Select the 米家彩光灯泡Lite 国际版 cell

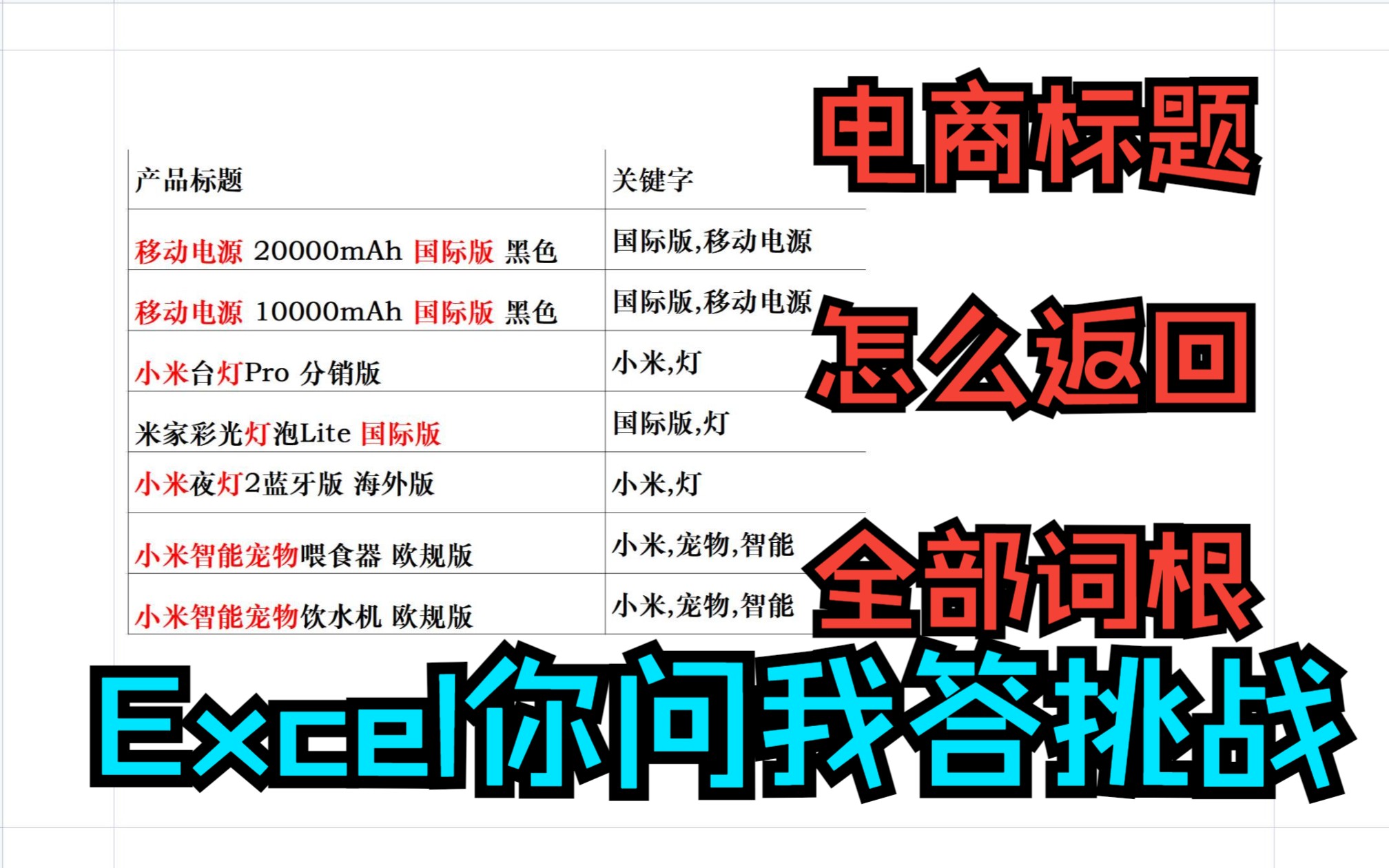coord(367,422)
